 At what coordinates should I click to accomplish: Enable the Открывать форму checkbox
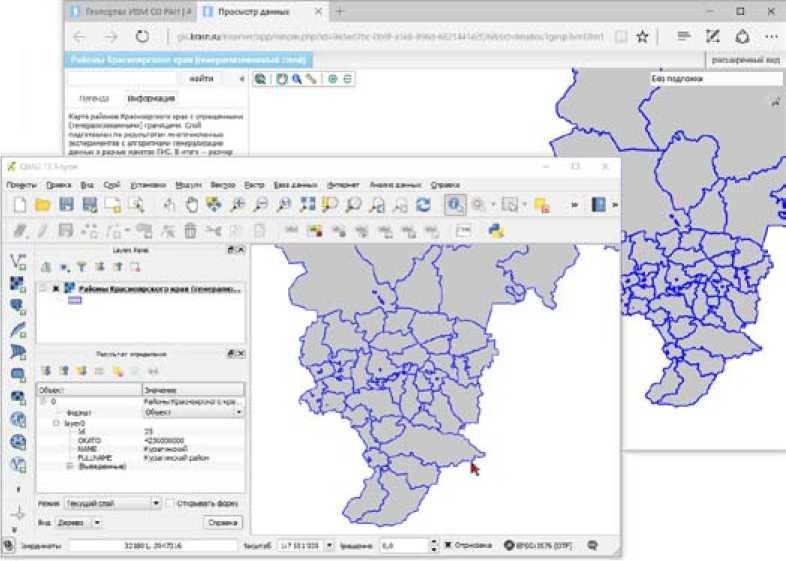tap(170, 504)
